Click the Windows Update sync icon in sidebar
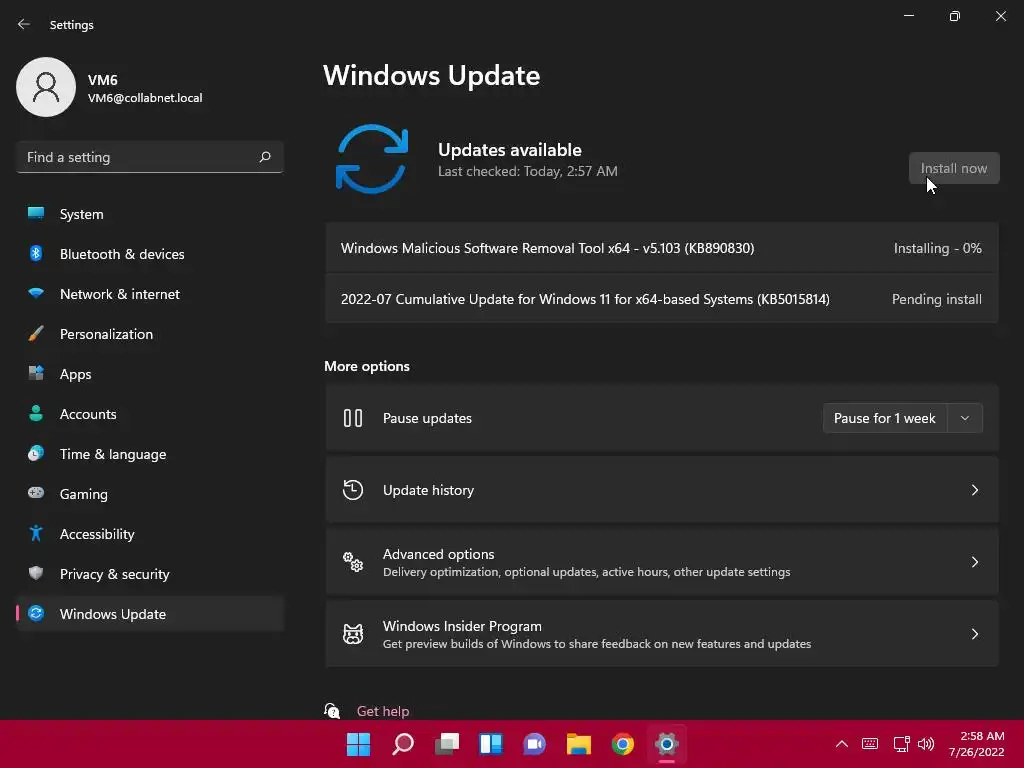Viewport: 1024px width, 768px height. (36, 613)
